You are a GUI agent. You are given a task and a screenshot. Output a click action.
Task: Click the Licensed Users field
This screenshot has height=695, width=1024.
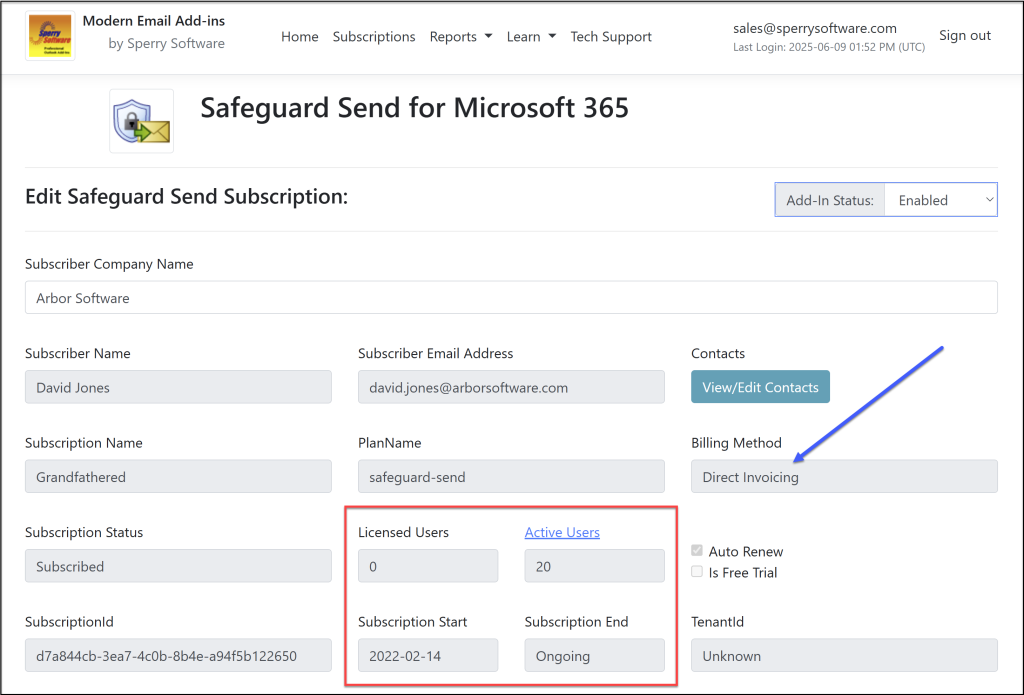(x=428, y=566)
